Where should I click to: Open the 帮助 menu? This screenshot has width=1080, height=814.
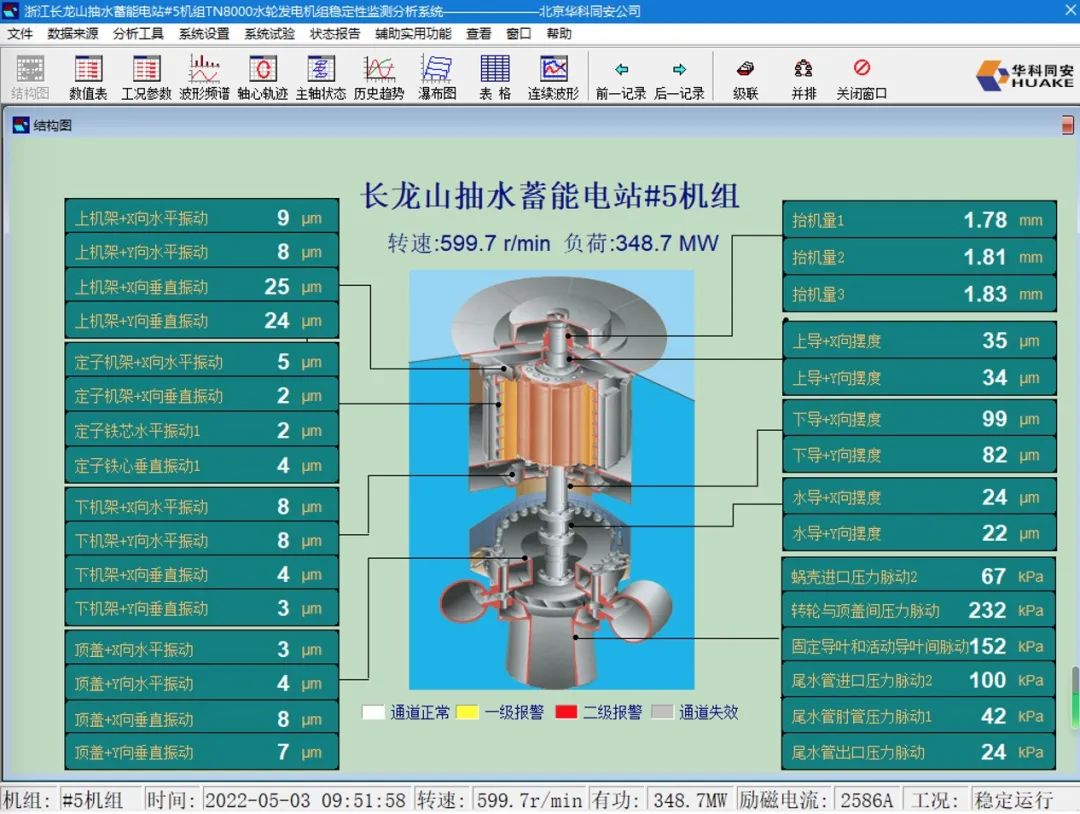(x=559, y=34)
